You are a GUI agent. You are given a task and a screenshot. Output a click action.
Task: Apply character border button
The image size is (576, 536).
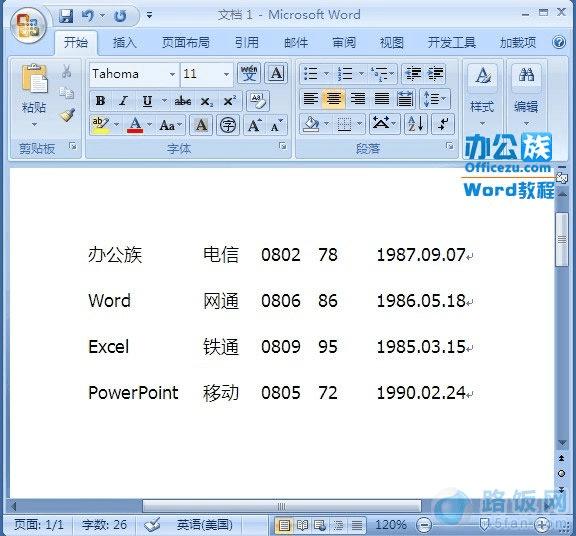(x=276, y=73)
